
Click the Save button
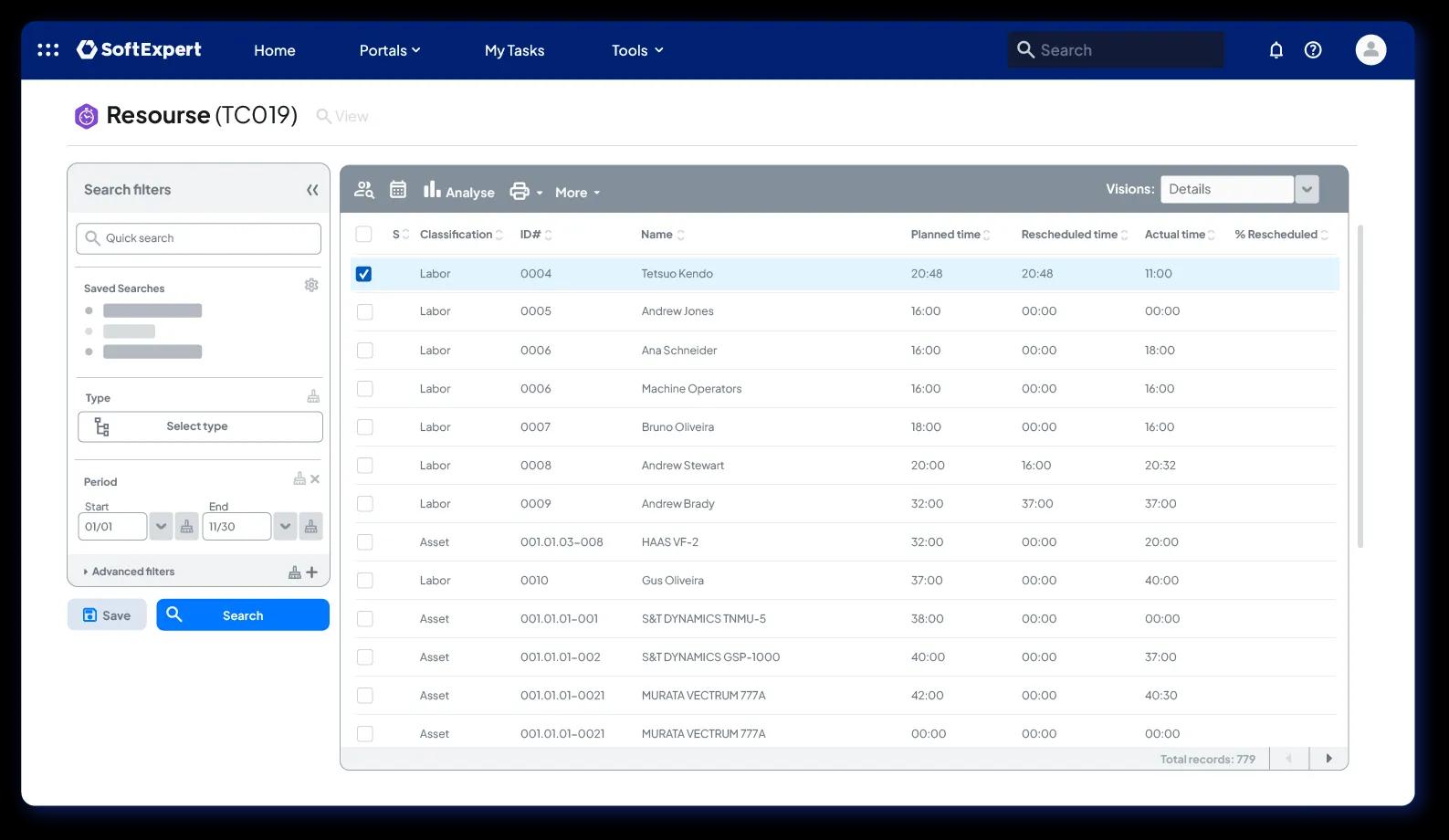click(107, 614)
